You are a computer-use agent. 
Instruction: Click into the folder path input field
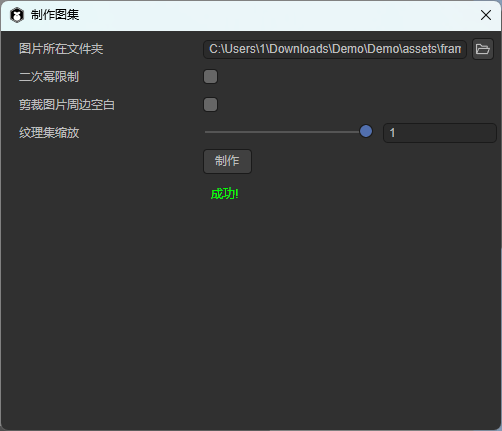(335, 49)
